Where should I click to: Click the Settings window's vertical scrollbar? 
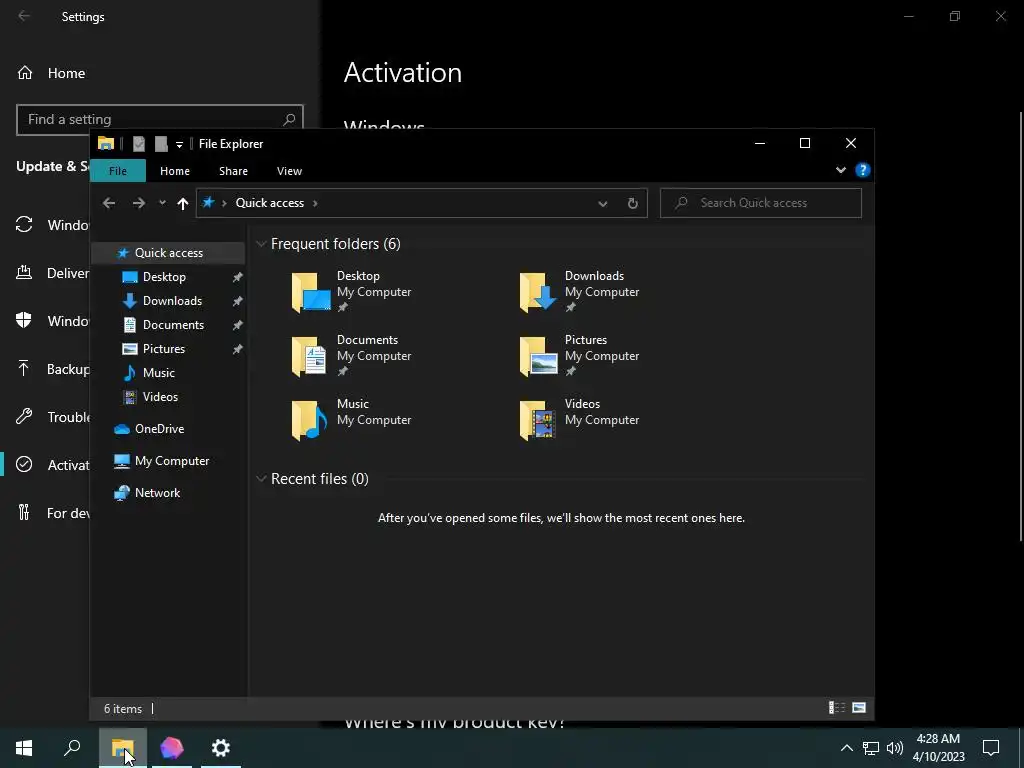tap(1021, 327)
